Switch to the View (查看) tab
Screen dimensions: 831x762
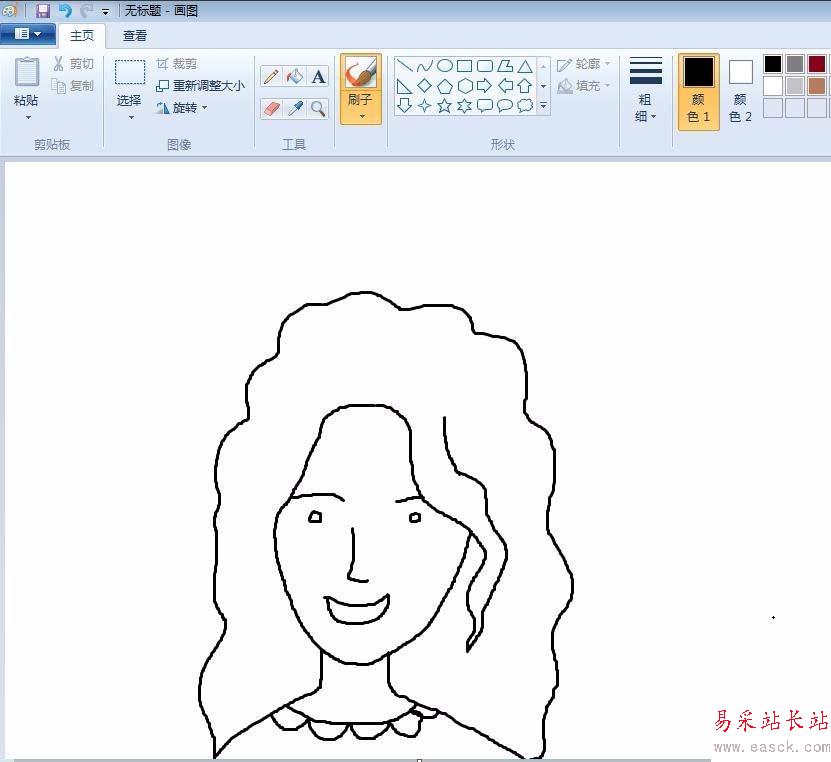tap(135, 36)
